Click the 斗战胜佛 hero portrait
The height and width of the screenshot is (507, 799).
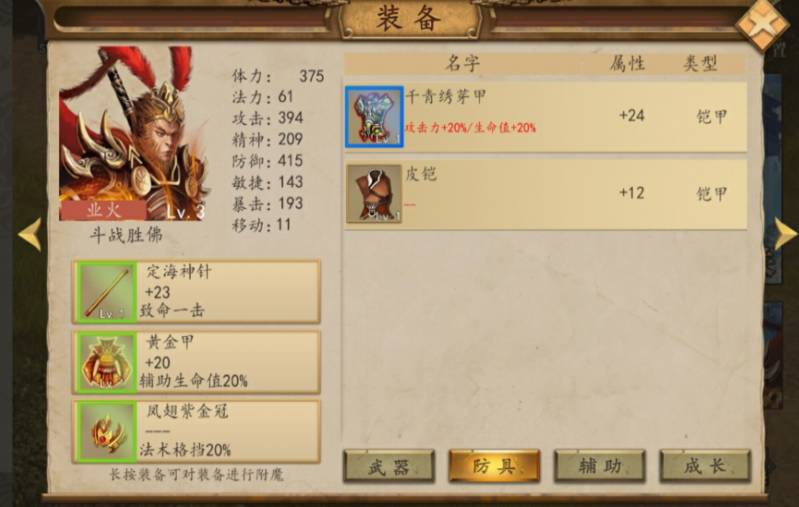click(x=134, y=134)
